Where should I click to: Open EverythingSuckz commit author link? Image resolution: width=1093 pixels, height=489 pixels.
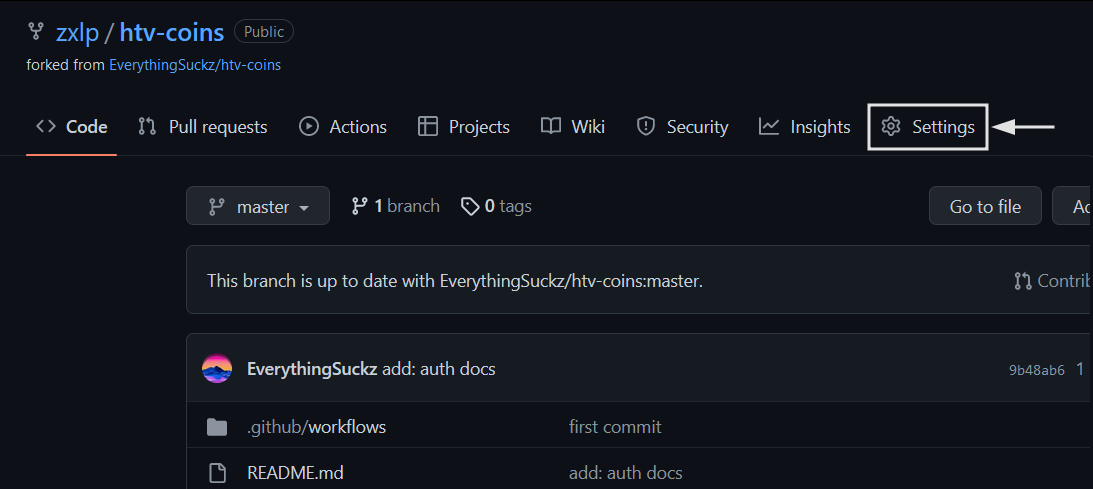pos(312,368)
